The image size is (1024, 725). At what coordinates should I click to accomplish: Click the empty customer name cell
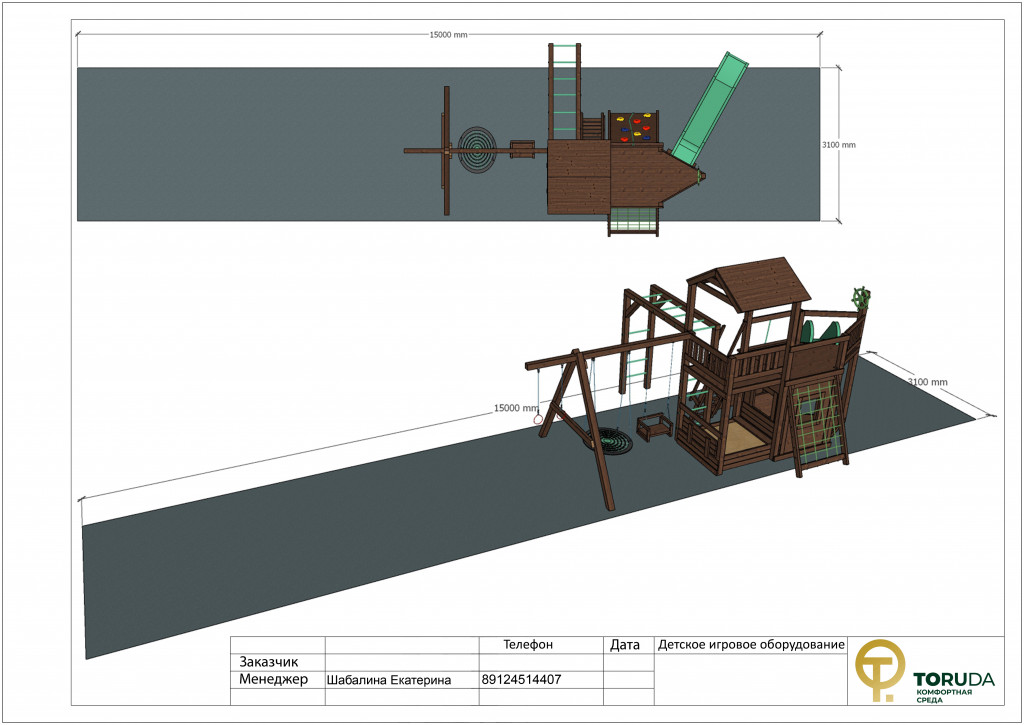pyautogui.click(x=401, y=662)
